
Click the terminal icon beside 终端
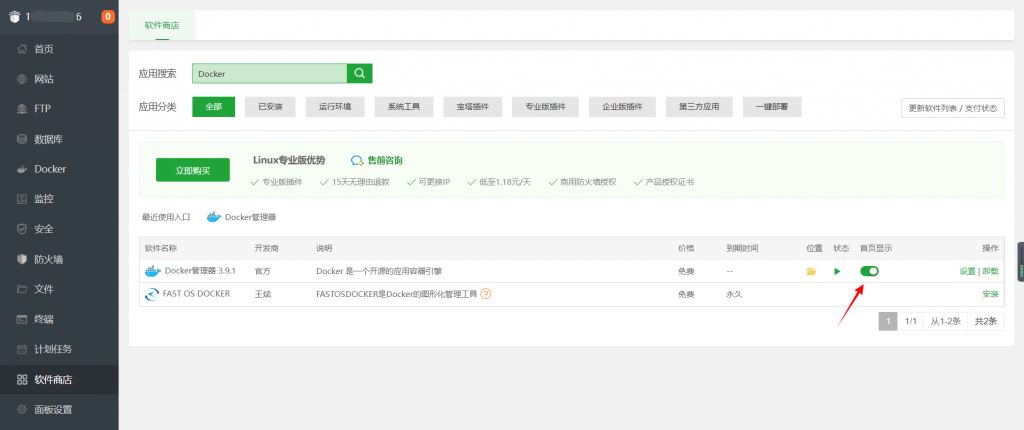22,319
